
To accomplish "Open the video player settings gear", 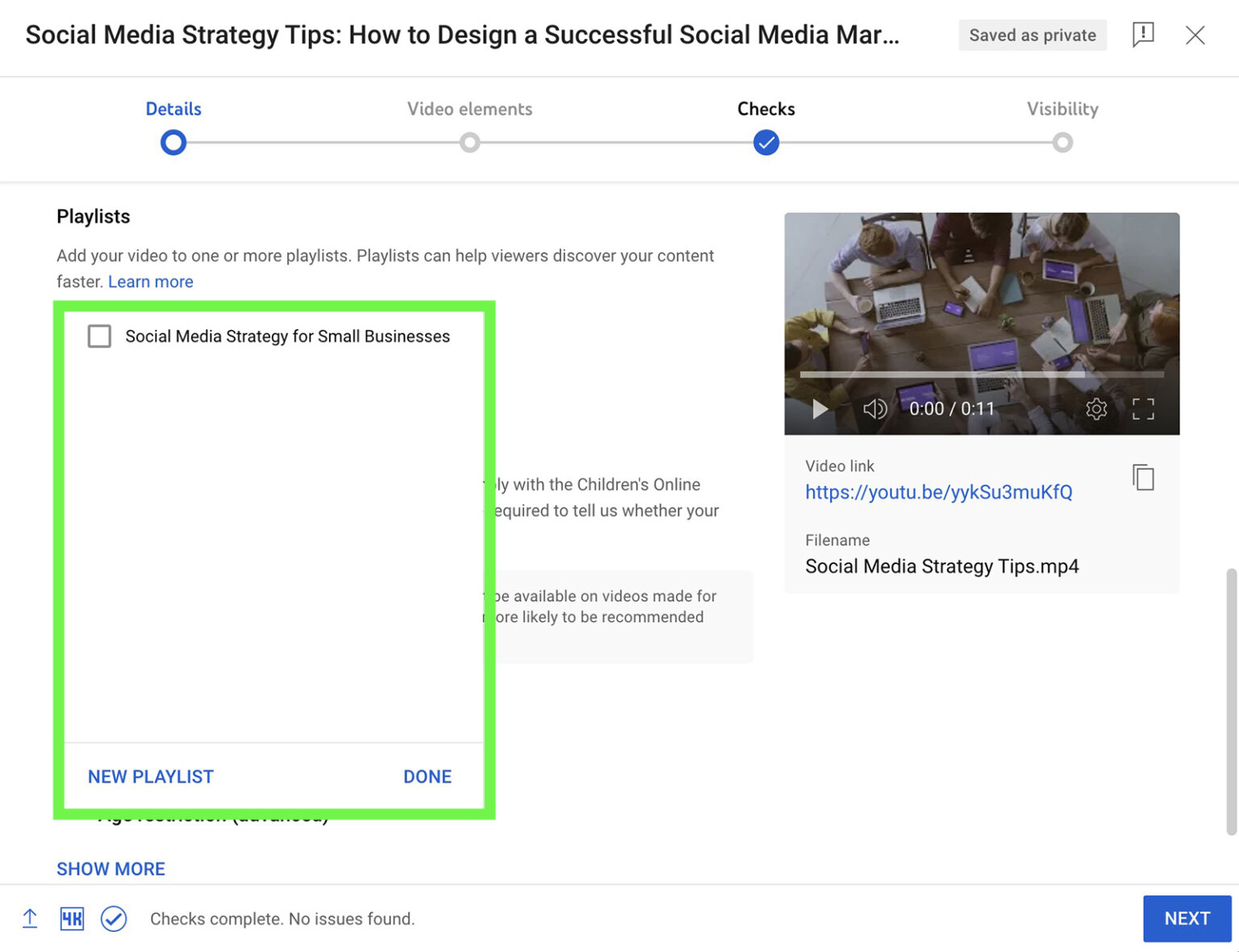I will 1096,409.
